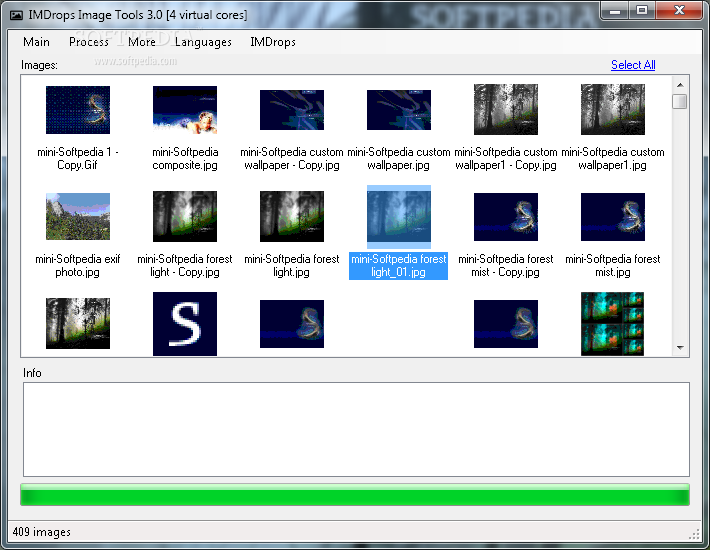Select the large white S logo thumbnail

[185, 324]
